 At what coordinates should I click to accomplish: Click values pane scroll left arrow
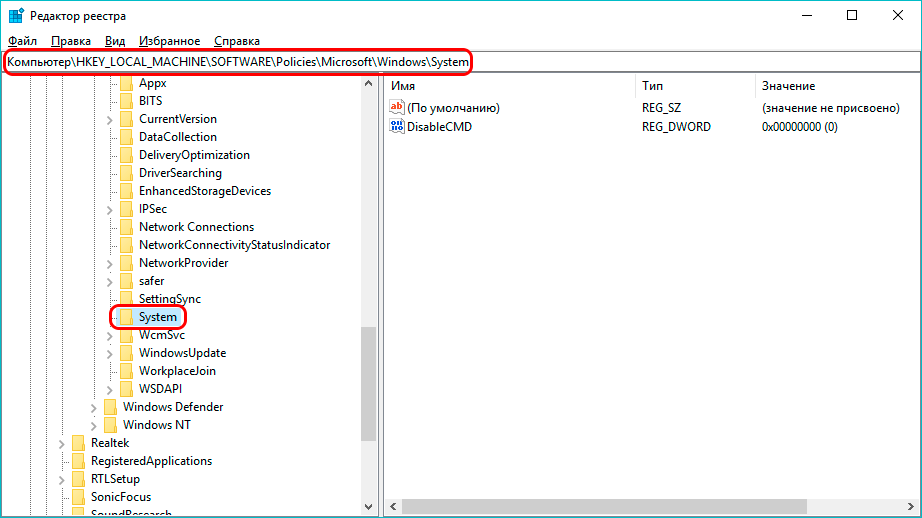tap(393, 506)
